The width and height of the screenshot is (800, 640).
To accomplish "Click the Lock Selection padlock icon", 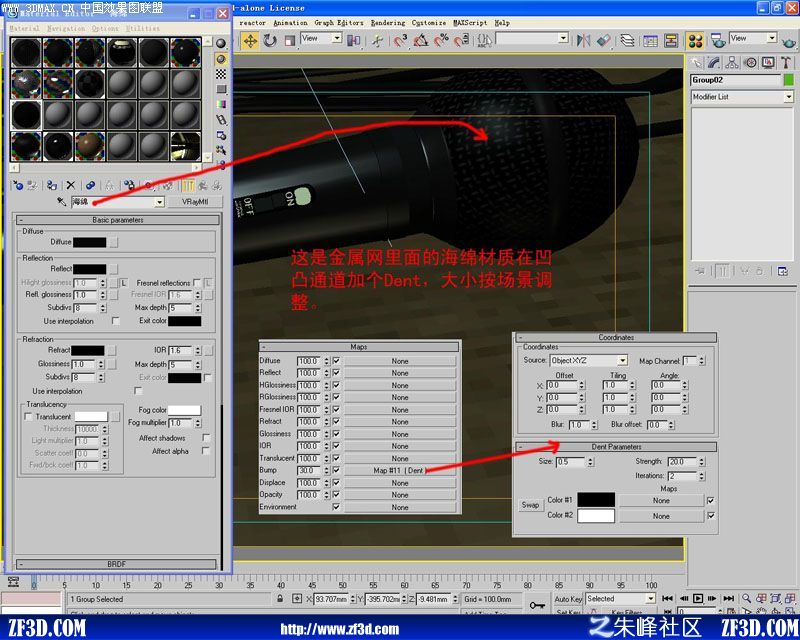I will [280, 599].
